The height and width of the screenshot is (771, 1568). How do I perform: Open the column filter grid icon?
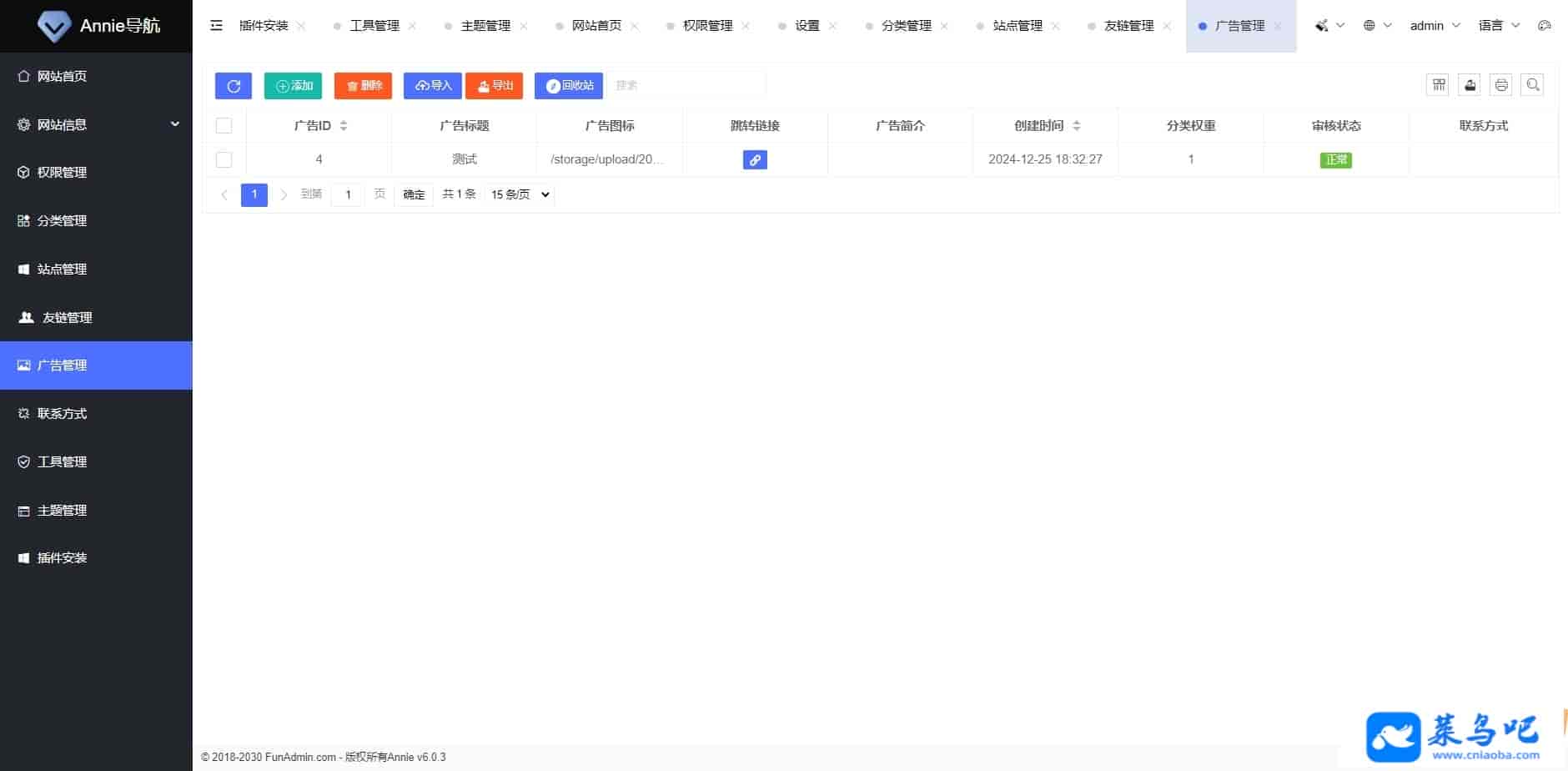tap(1438, 84)
